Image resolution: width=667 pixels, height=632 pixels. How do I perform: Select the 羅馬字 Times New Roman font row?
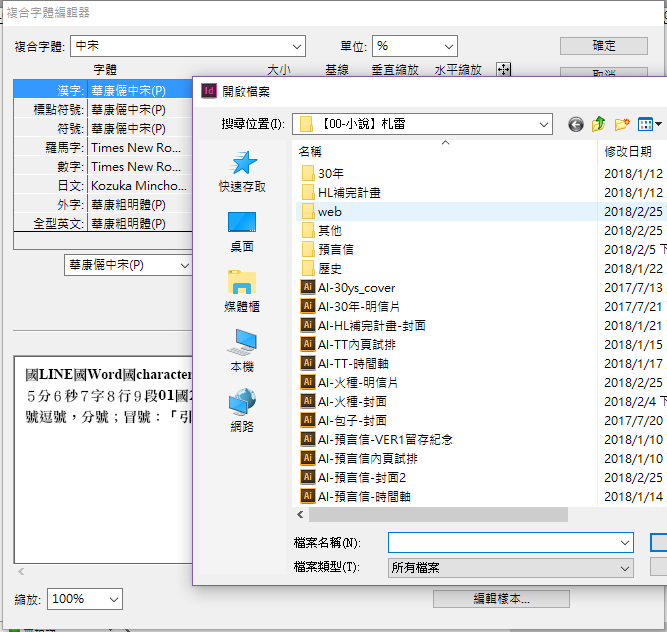pos(136,147)
